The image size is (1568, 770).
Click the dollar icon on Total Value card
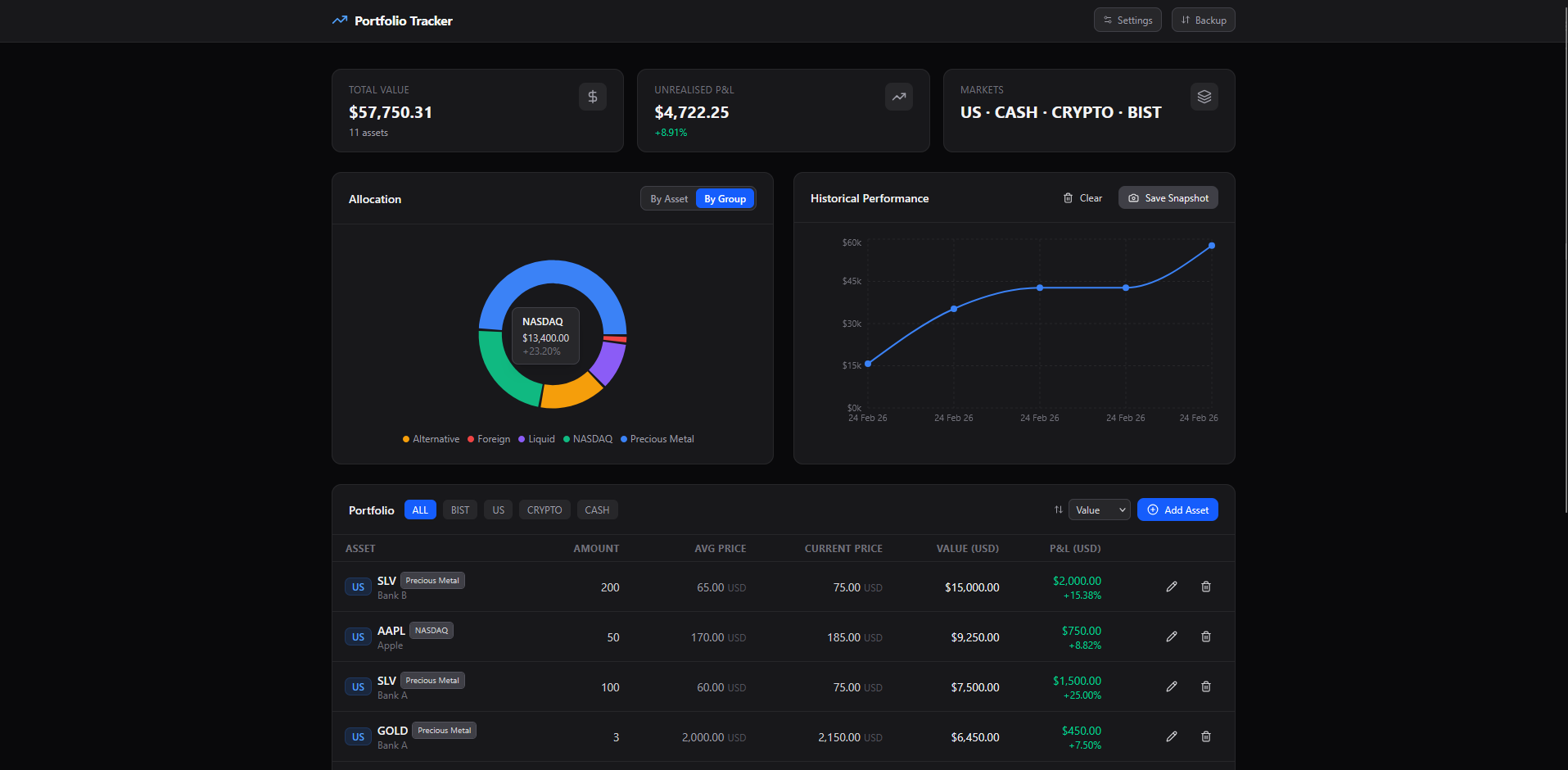(592, 96)
